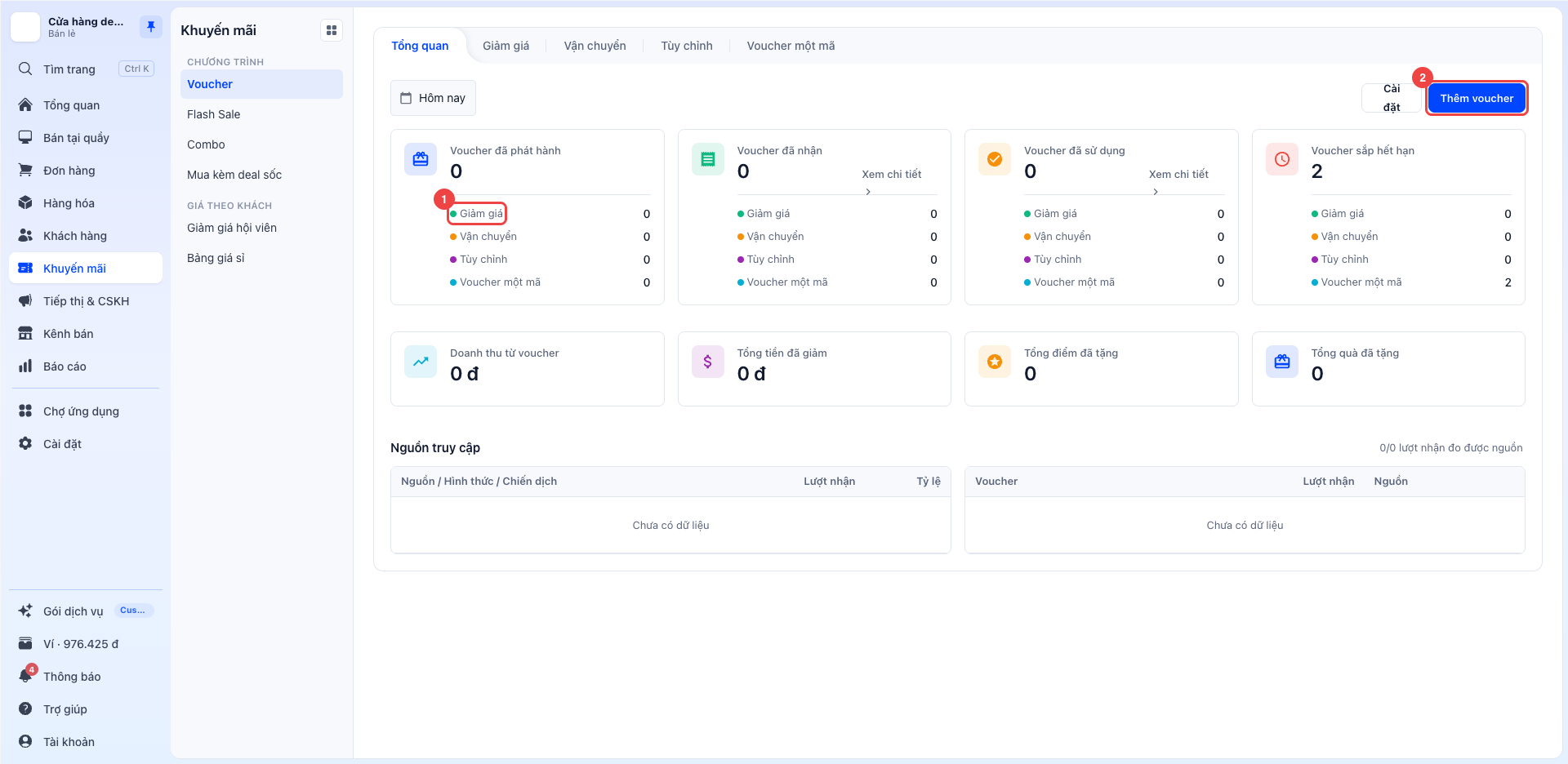Viewport: 1568px width, 764px height.
Task: Open Khách hàng people icon
Action: click(x=25, y=236)
